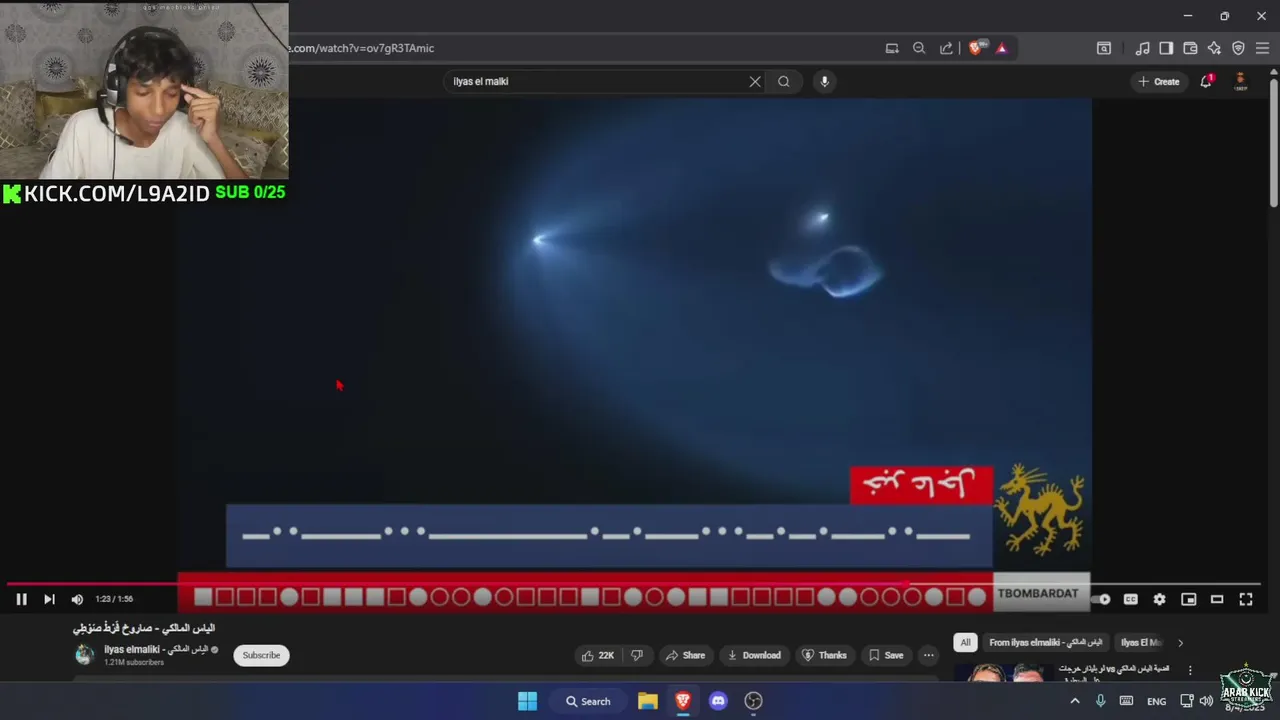Open File Explorer from taskbar
The height and width of the screenshot is (720, 1280).
click(647, 701)
